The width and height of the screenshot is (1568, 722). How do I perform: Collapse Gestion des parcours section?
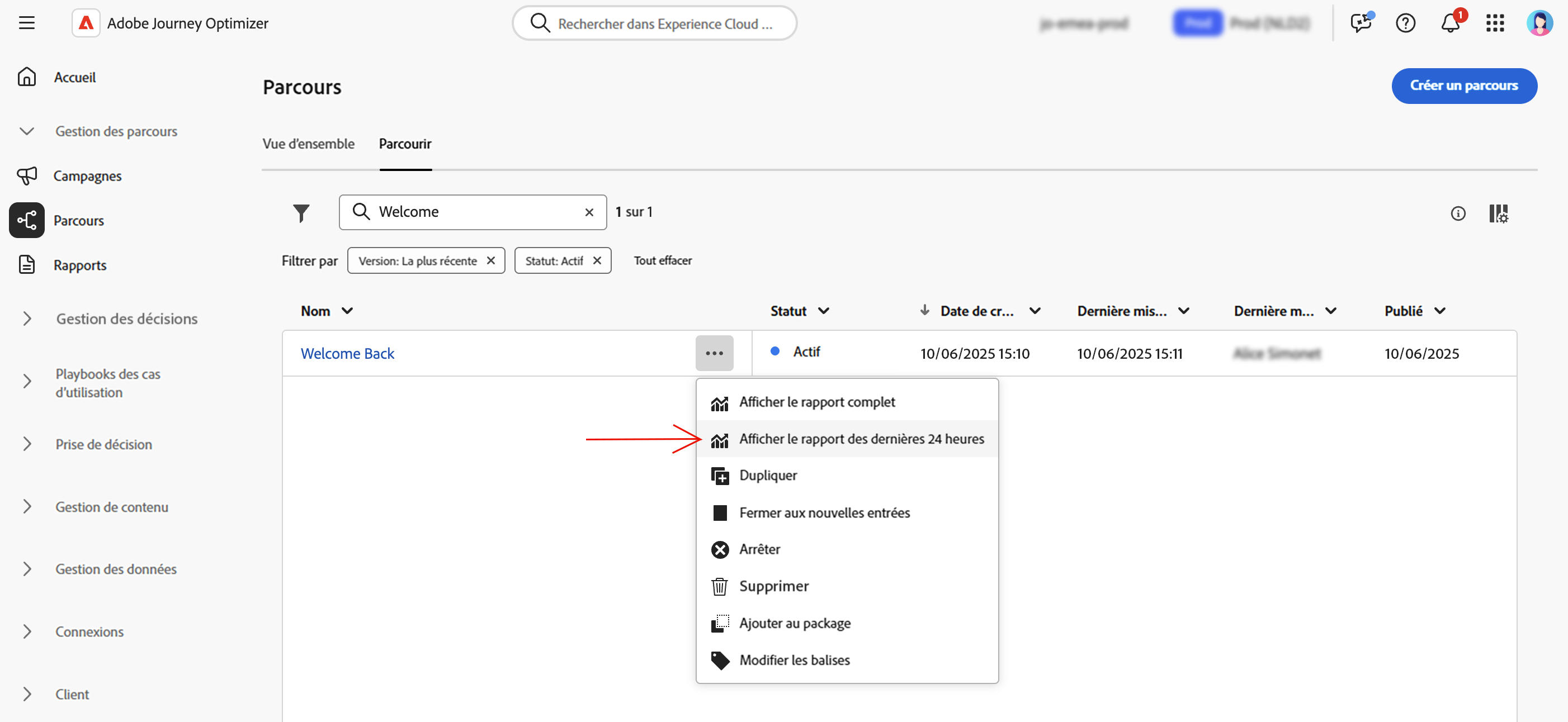click(27, 131)
